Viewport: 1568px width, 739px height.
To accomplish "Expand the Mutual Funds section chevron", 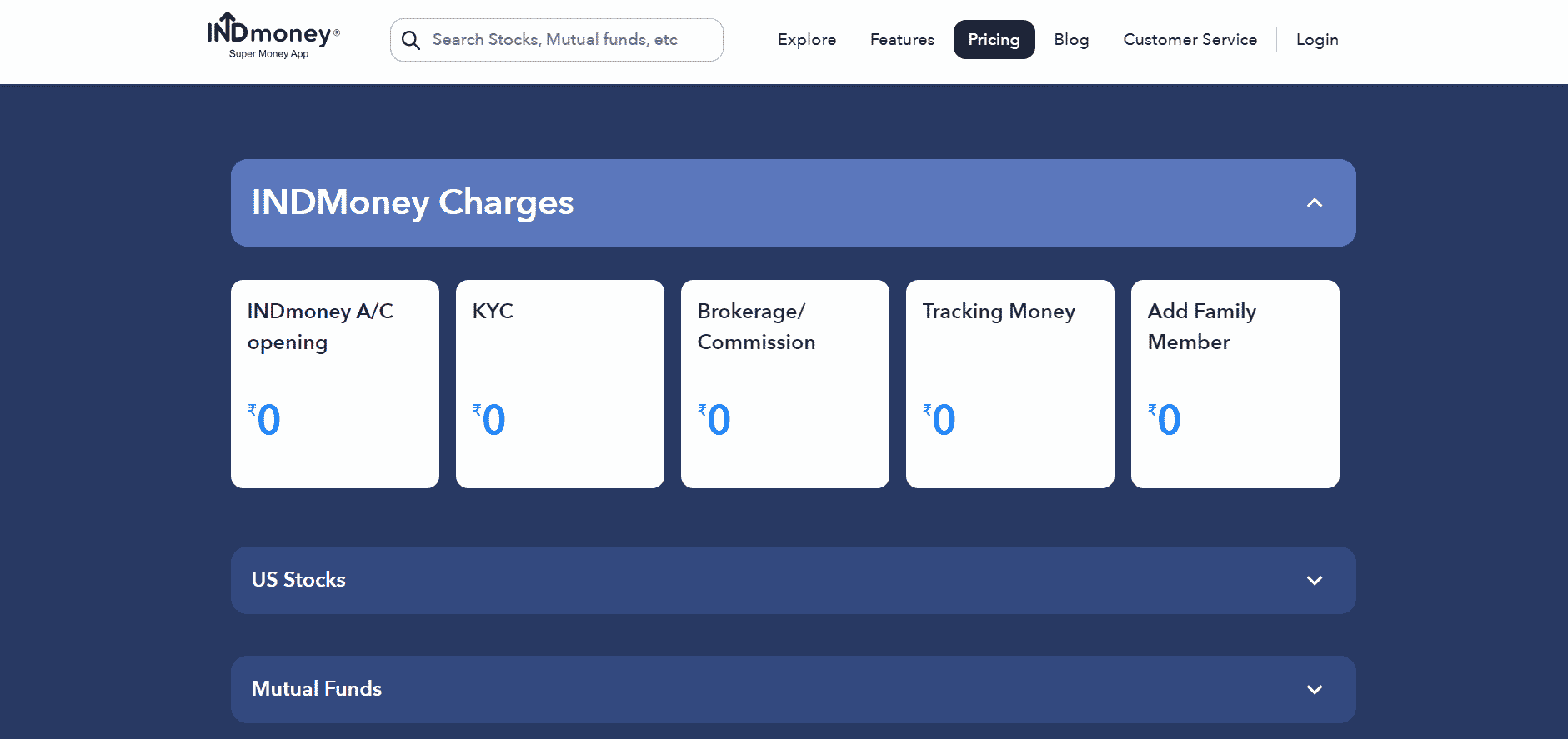I will 1315,690.
